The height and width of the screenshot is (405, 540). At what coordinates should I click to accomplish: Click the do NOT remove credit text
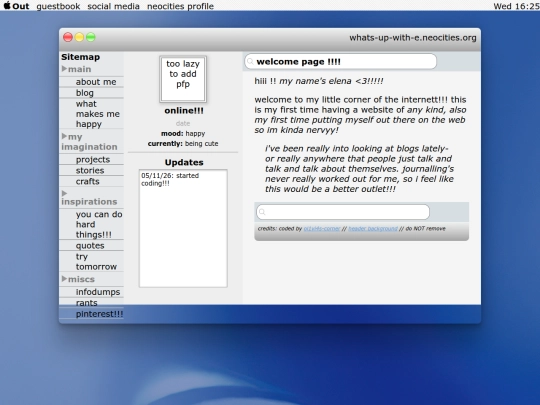pyautogui.click(x=426, y=229)
